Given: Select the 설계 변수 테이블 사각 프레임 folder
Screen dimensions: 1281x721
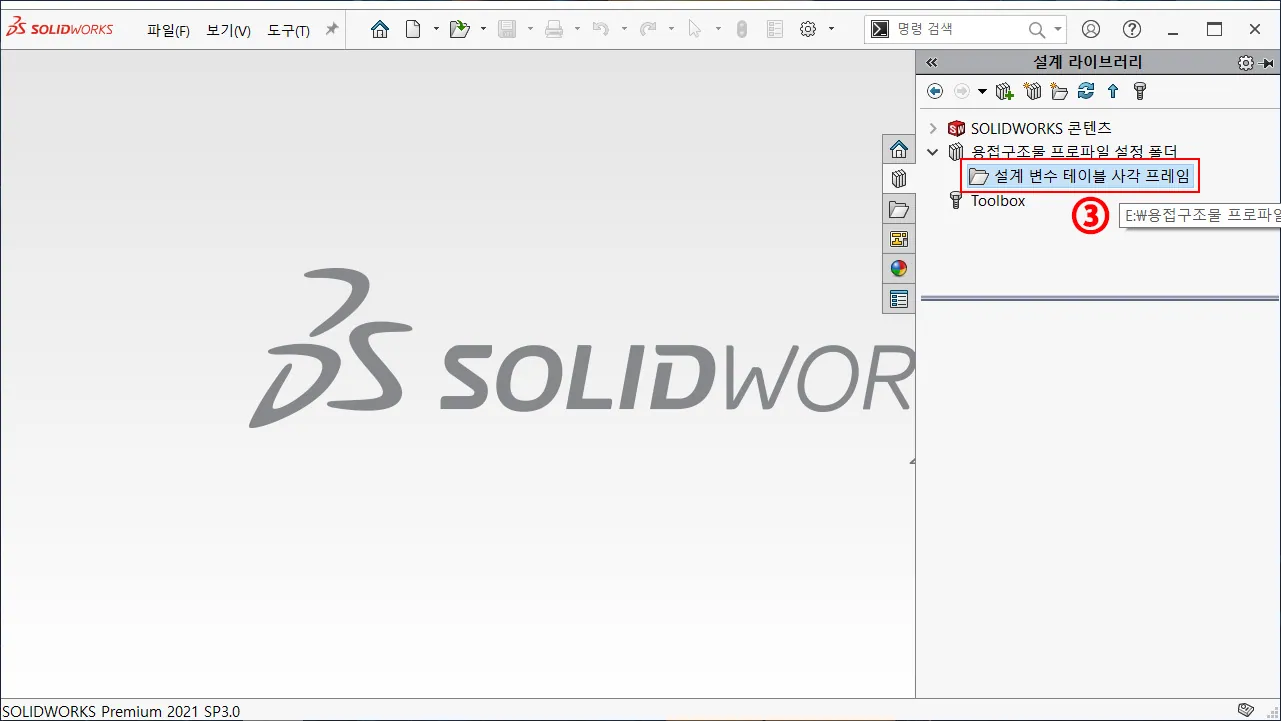Looking at the screenshot, I should point(1080,177).
